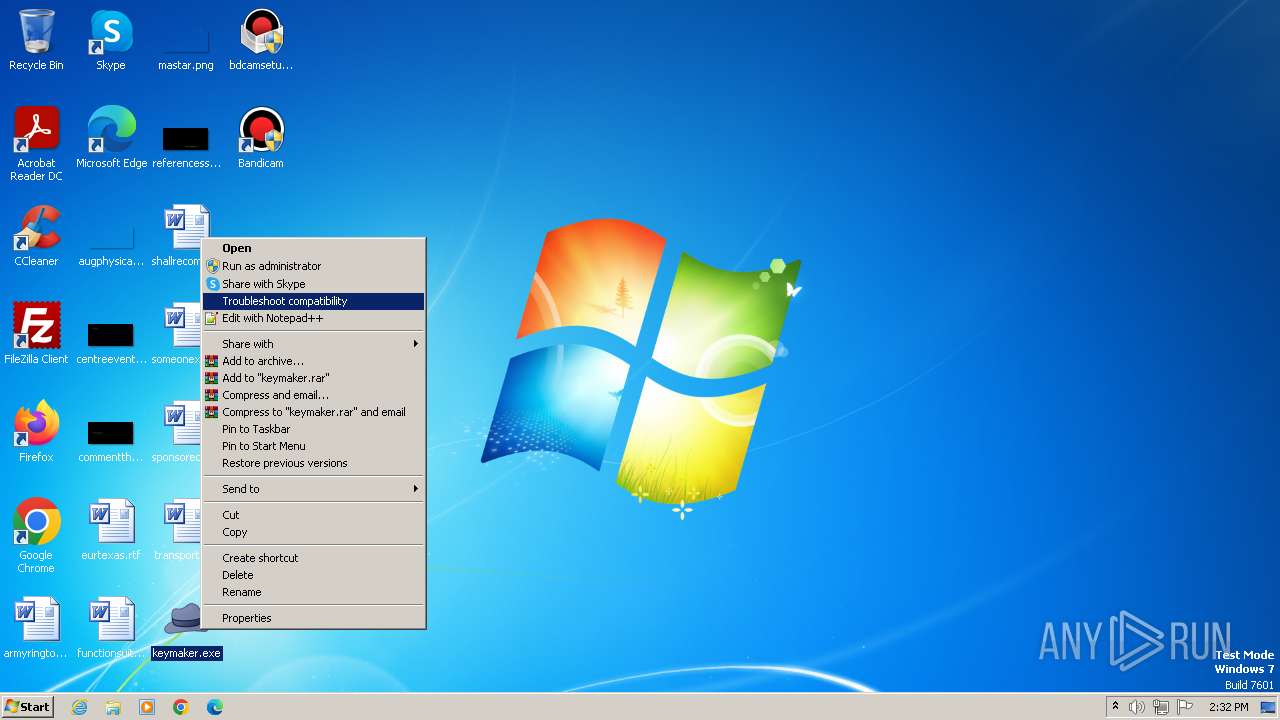Choose Add to "keymaker.rar"
Viewport: 1280px width, 720px height.
314,378
